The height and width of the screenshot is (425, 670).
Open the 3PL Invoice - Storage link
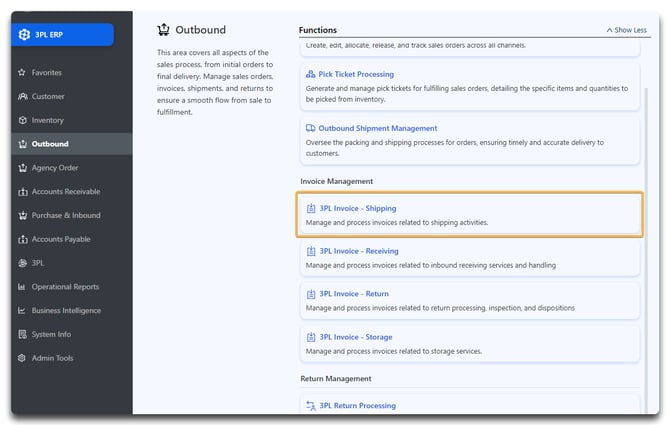(355, 337)
